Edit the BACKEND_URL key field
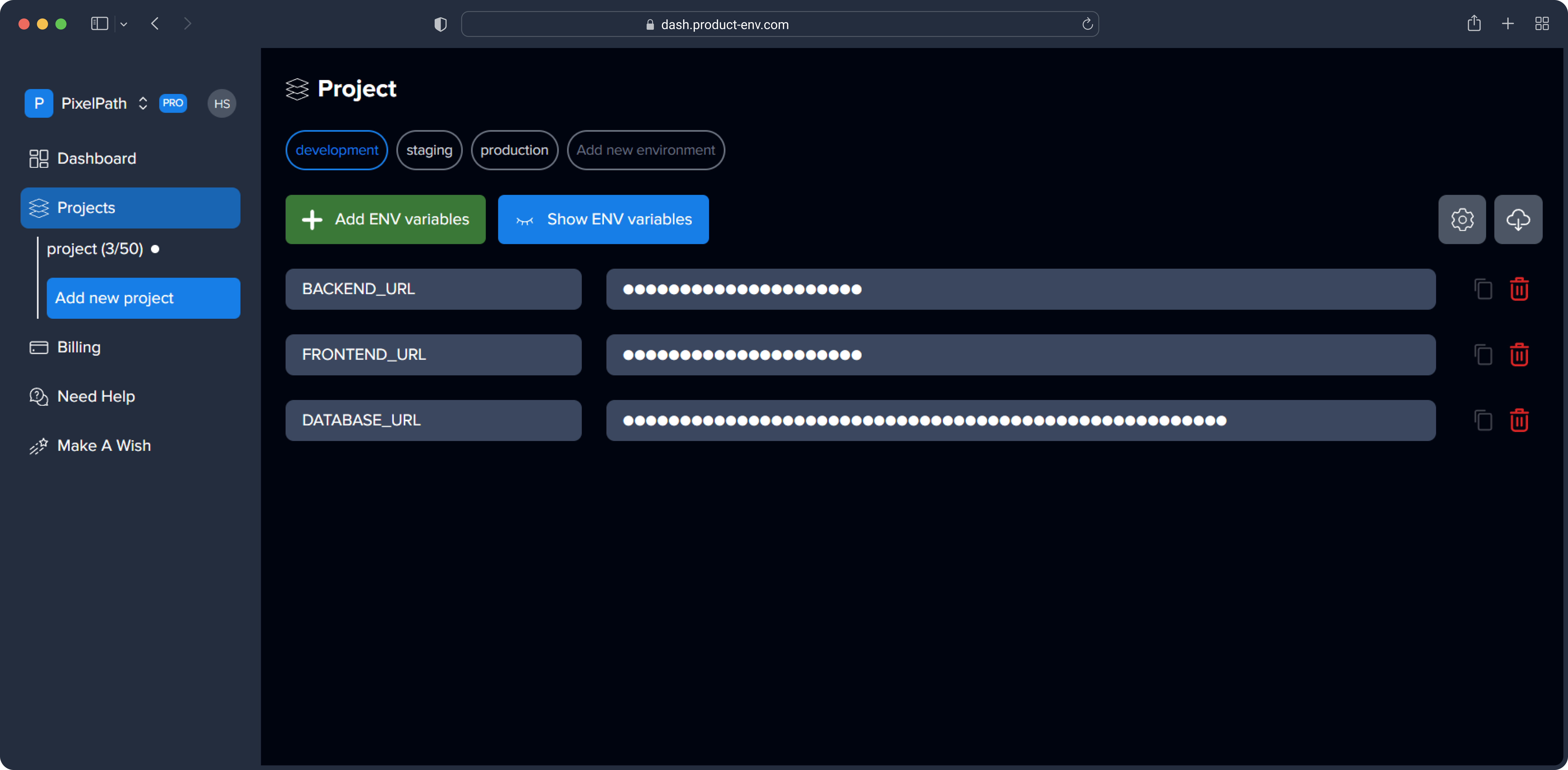Screen dimensions: 1568x770 click(x=433, y=289)
